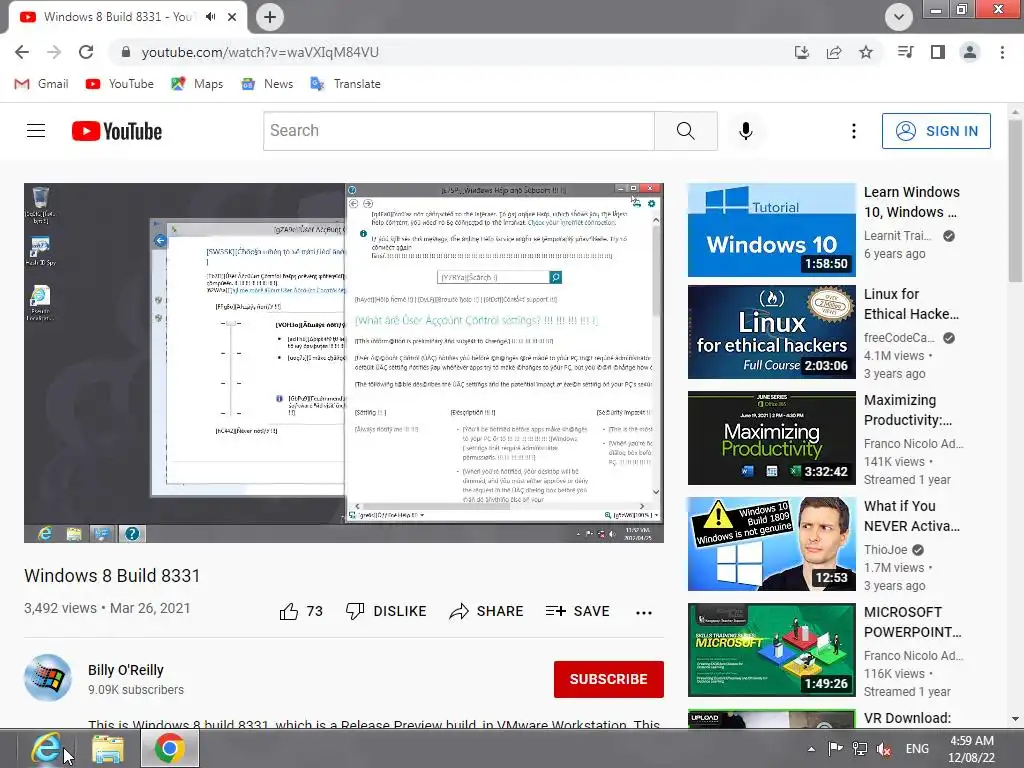
Task: Open 'VR Download:' video title
Action: tap(907, 718)
